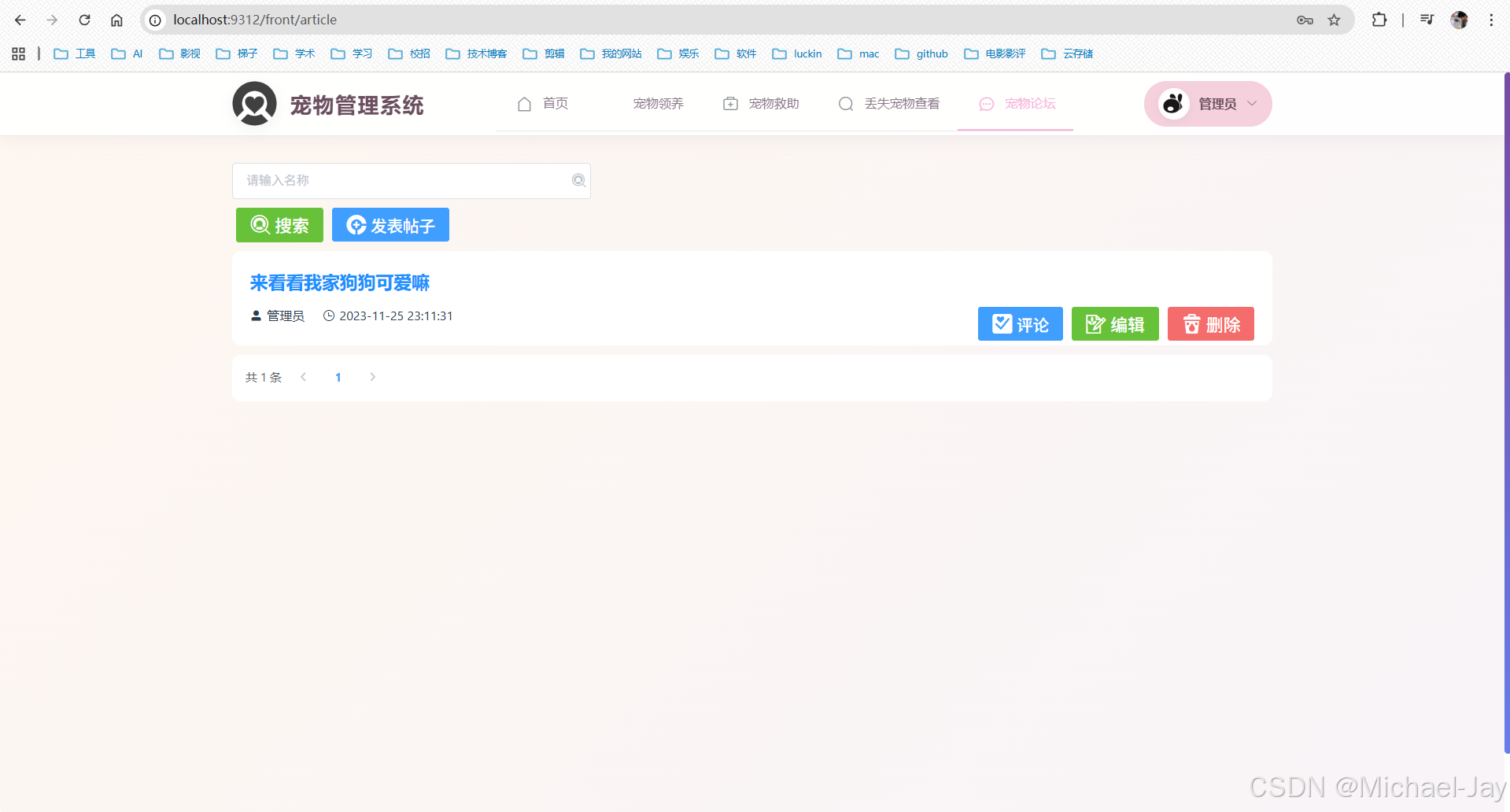Open the 学术 bookmark folder
Screen dimensions: 1510x812
point(294,54)
